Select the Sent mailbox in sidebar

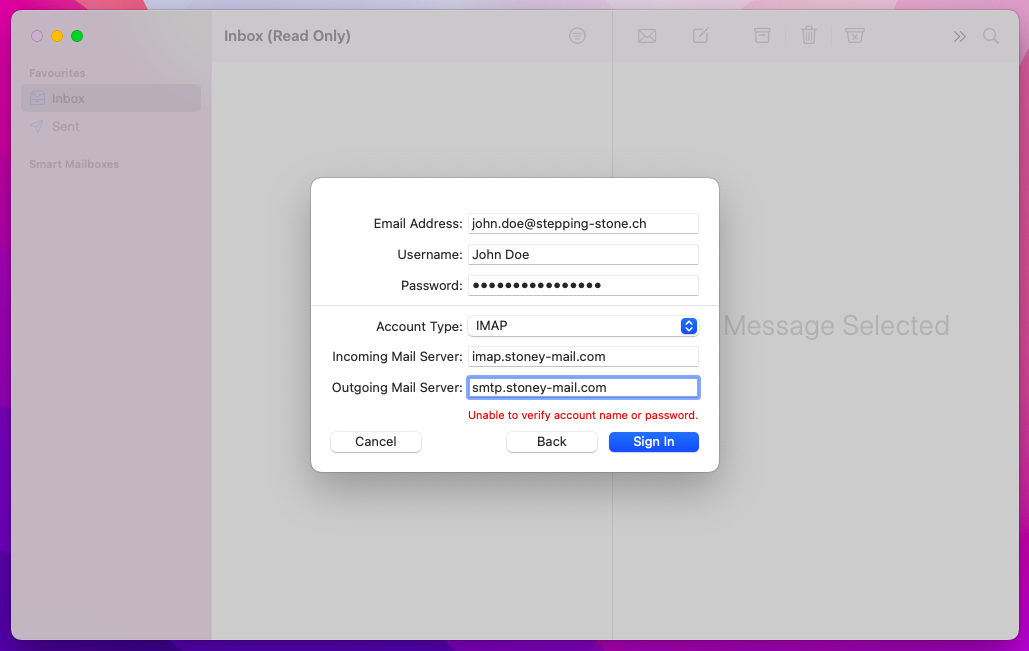pos(66,127)
